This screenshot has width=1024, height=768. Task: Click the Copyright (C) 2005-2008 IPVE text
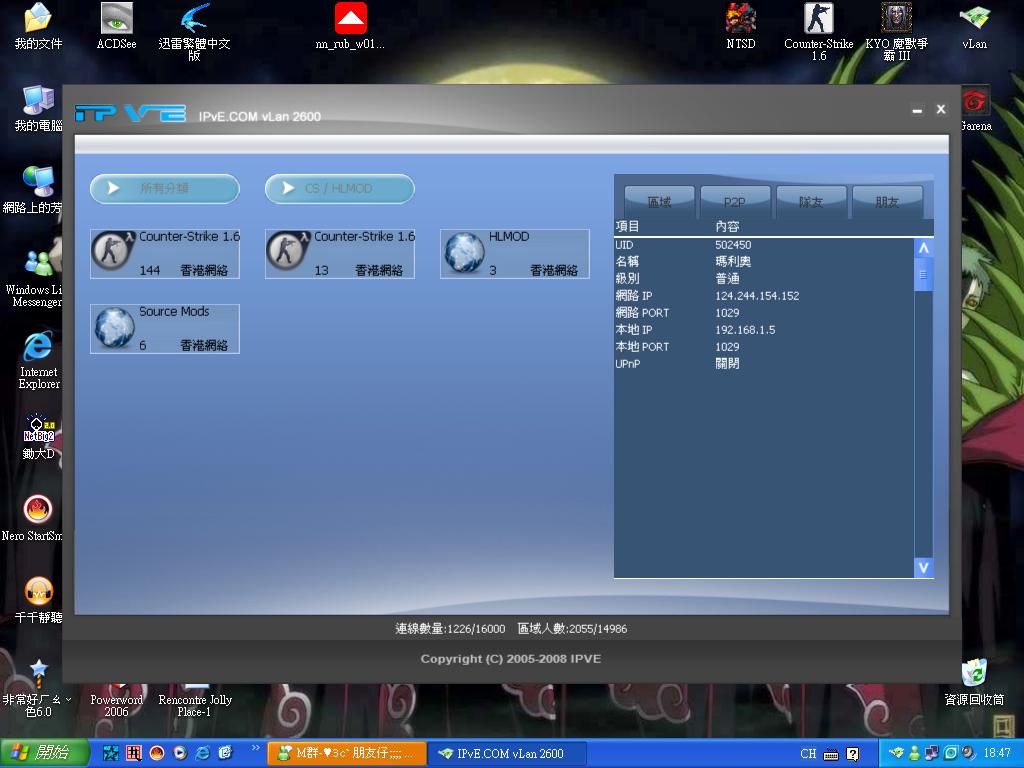[x=511, y=659]
